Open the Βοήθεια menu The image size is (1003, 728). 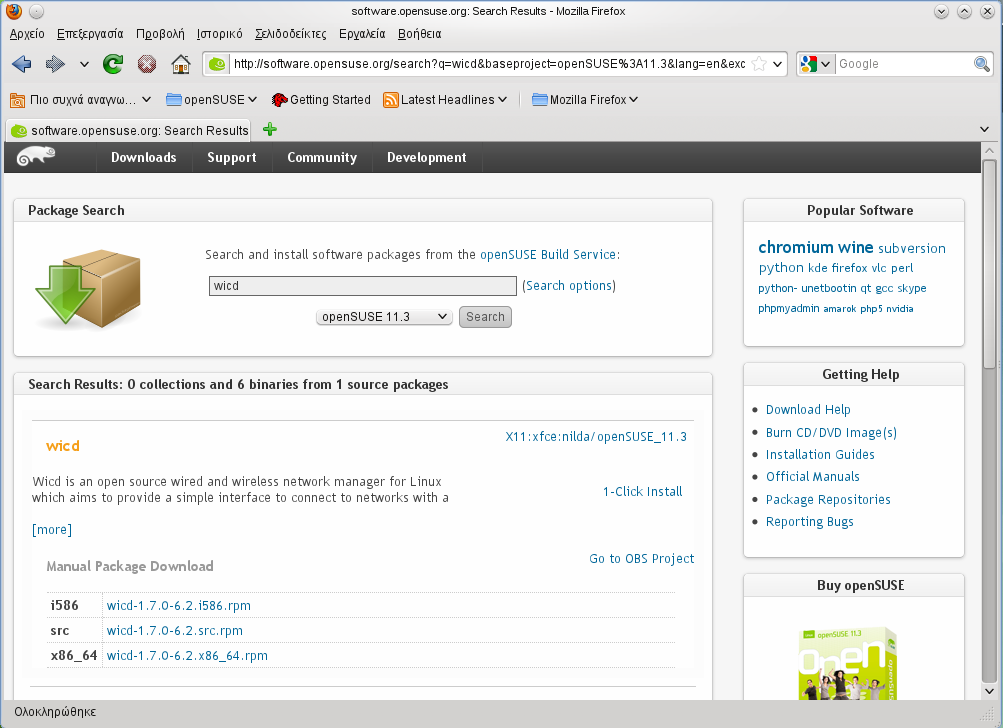point(420,34)
